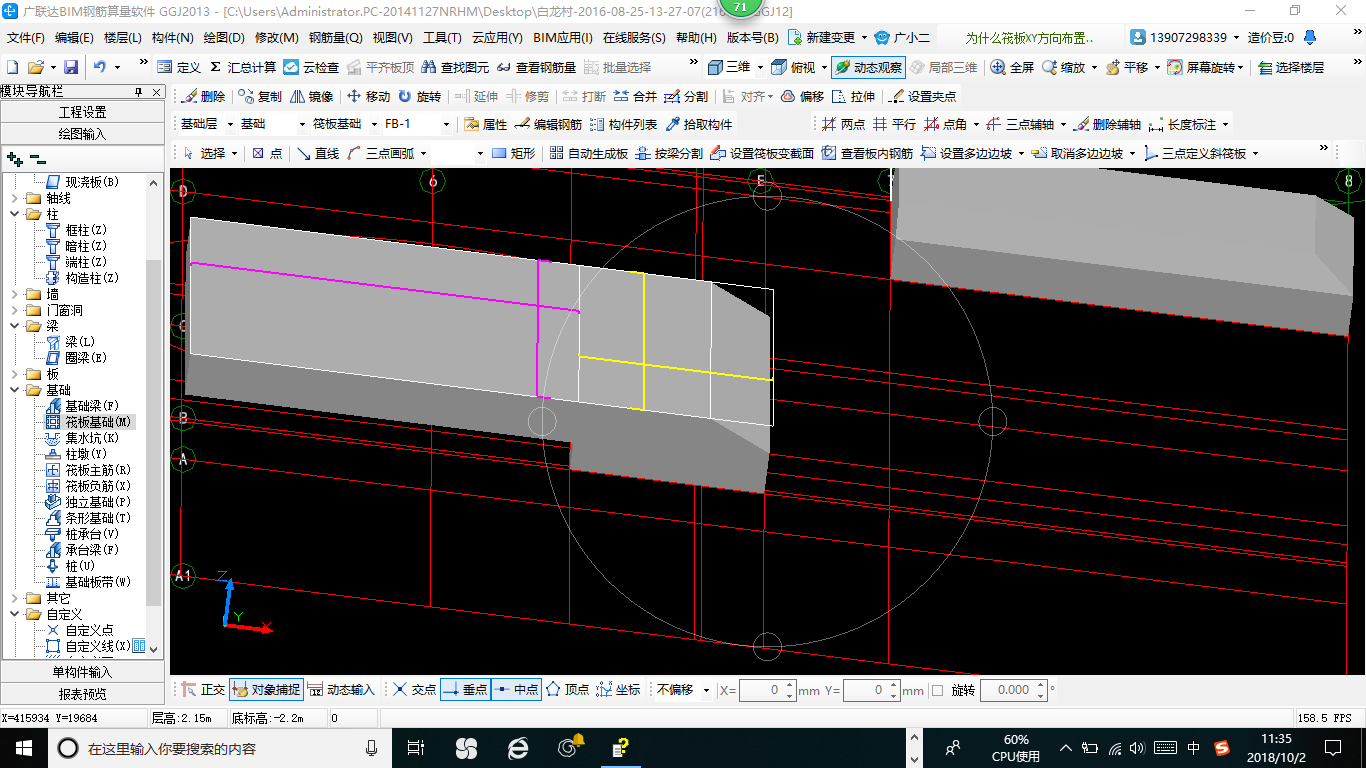
Task: Click 设置夹点 set grip points
Action: coord(922,97)
